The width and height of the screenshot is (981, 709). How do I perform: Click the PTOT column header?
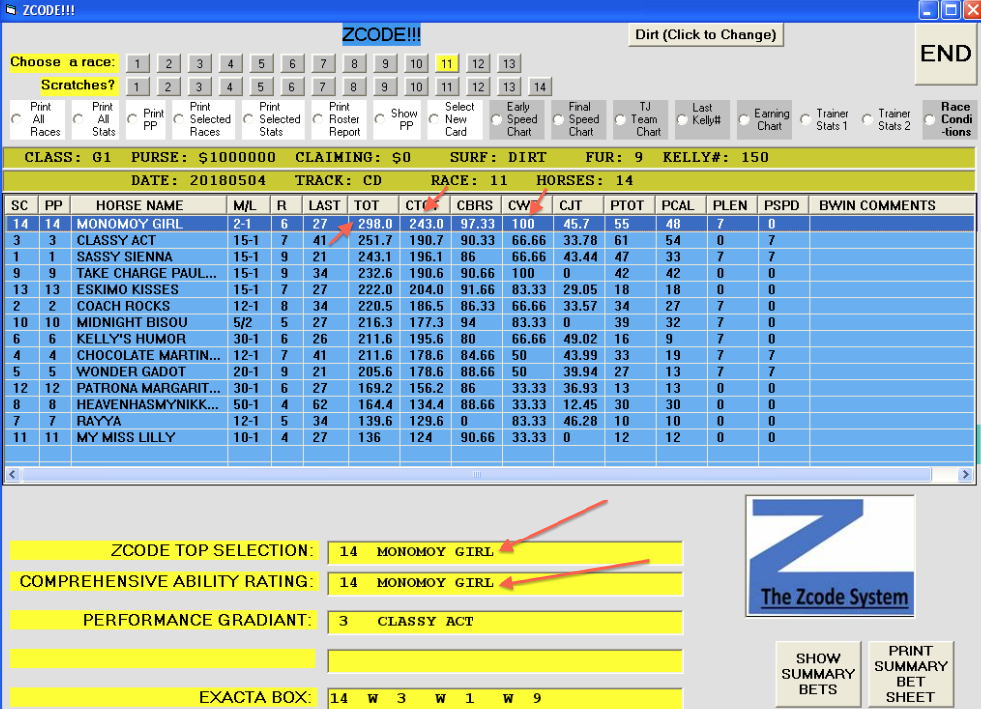[630, 205]
